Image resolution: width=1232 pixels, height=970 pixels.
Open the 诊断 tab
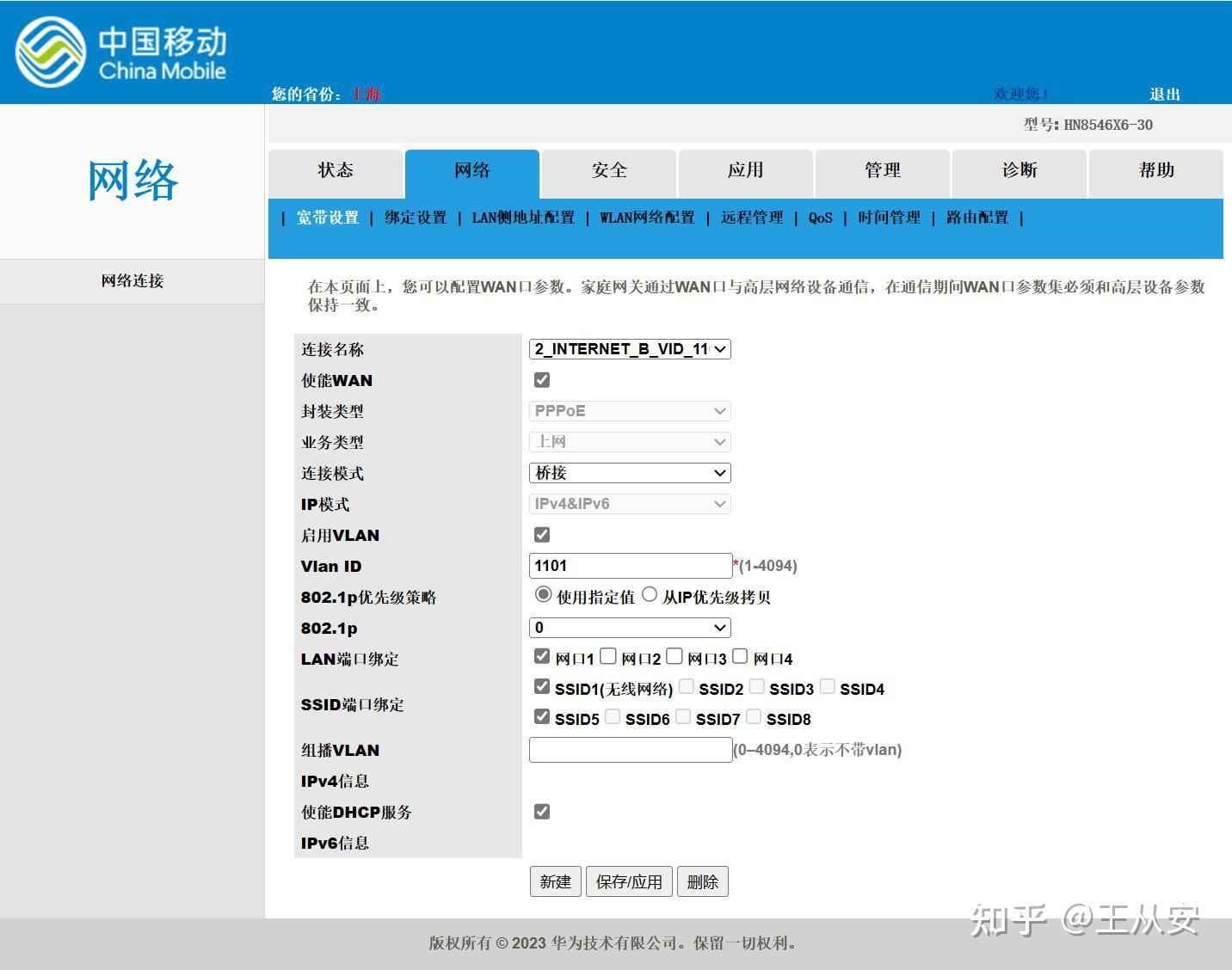pyautogui.click(x=1019, y=173)
